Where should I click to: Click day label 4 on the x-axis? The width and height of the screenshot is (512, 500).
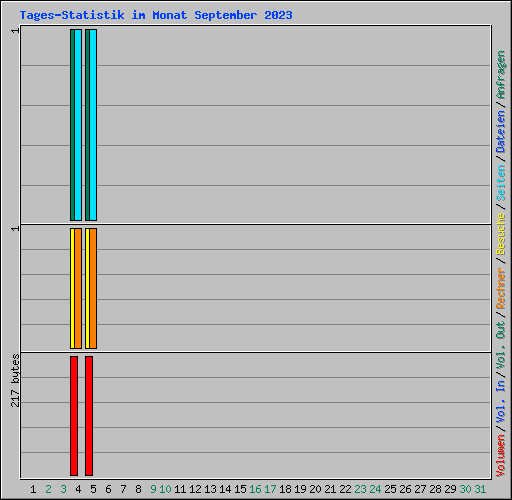pos(78,489)
